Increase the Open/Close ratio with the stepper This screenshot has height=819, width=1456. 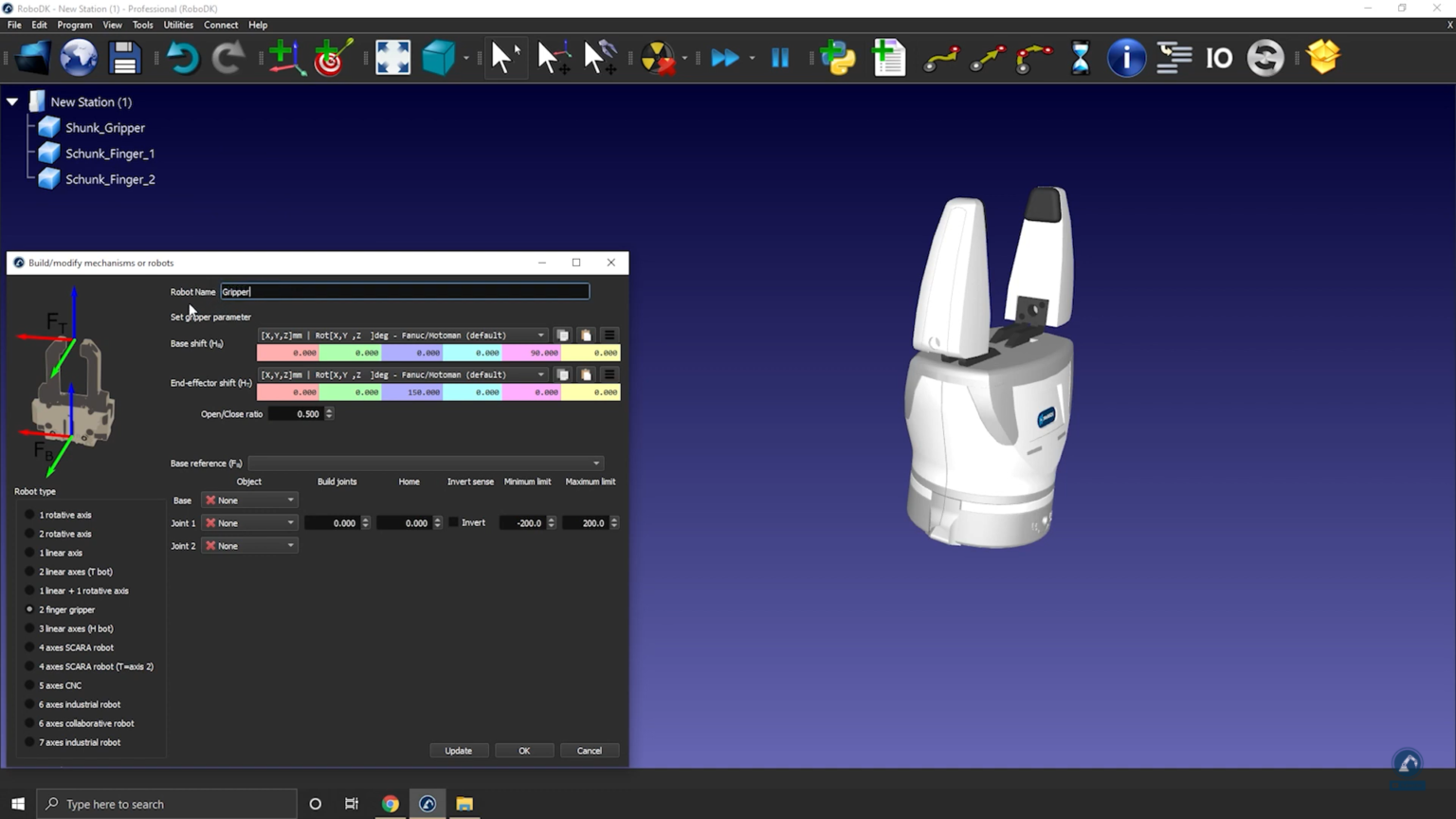click(x=329, y=409)
